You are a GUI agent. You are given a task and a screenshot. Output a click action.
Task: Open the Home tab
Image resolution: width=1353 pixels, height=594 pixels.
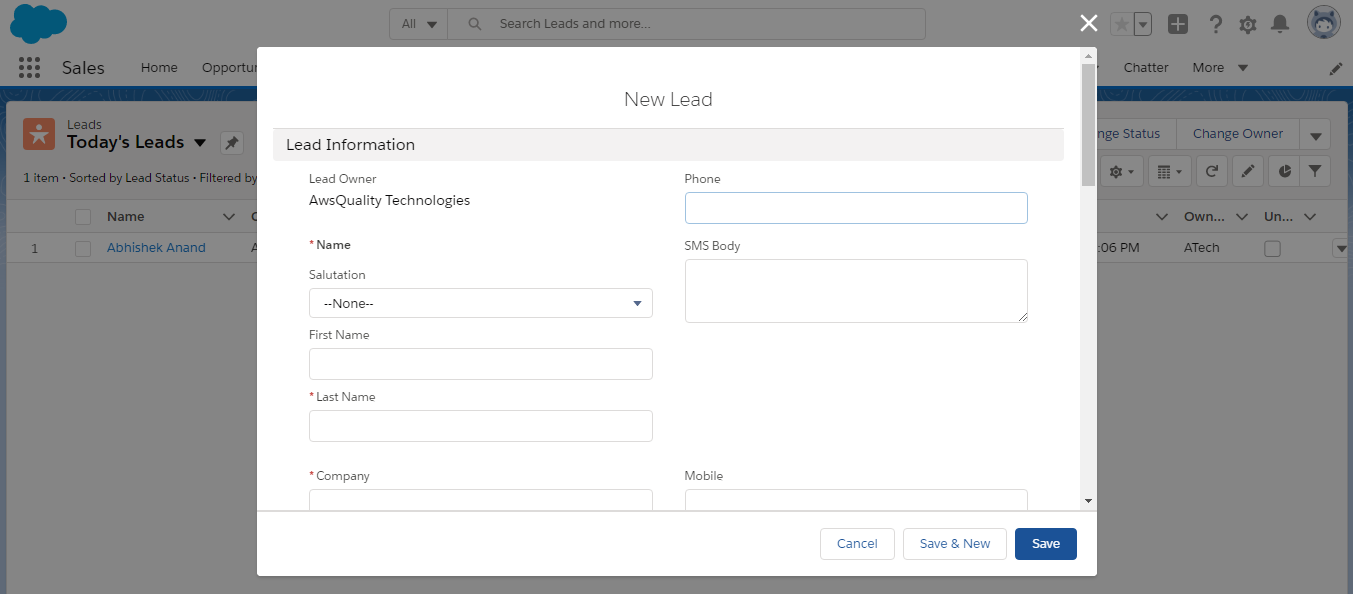tap(159, 68)
